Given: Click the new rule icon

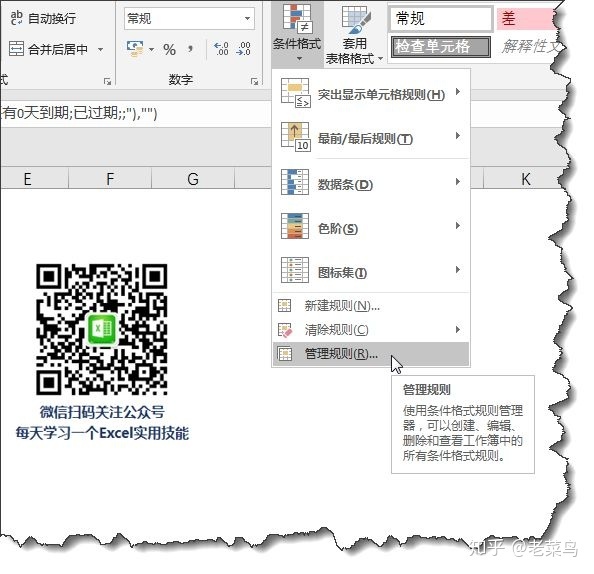Looking at the screenshot, I should [284, 305].
